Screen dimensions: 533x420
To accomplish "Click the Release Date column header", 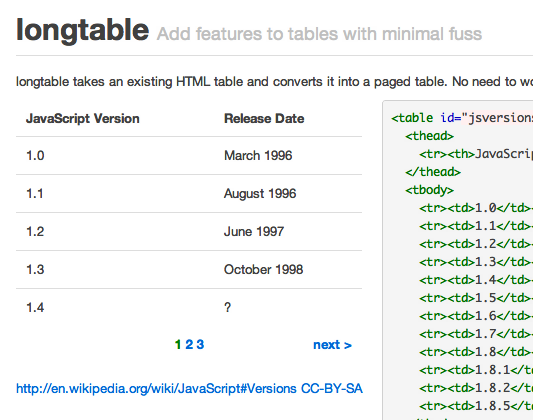I will pyautogui.click(x=264, y=118).
